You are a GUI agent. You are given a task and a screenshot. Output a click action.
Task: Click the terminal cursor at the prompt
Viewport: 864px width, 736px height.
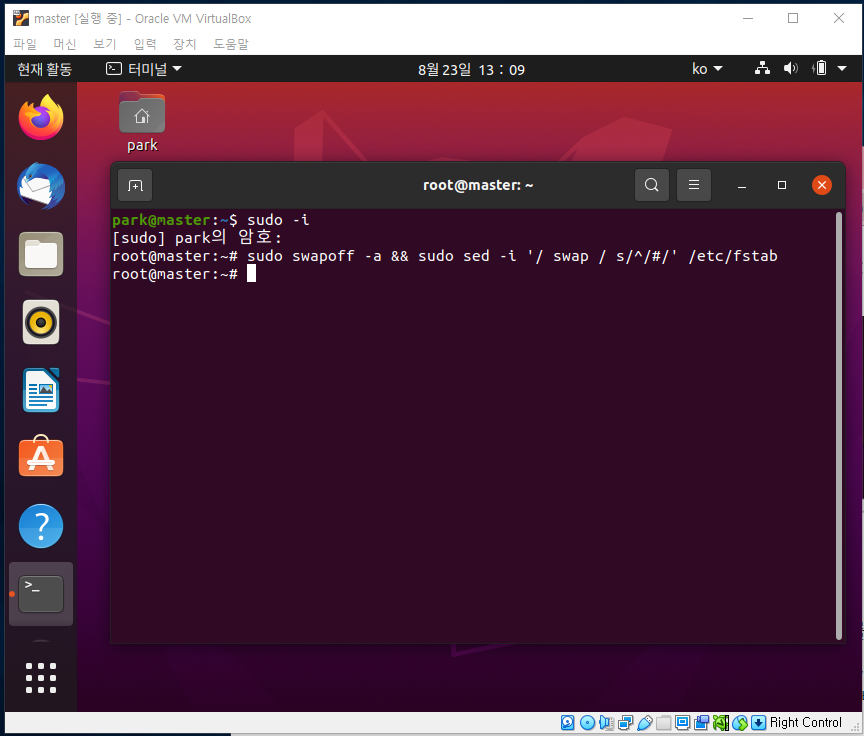[x=251, y=273]
